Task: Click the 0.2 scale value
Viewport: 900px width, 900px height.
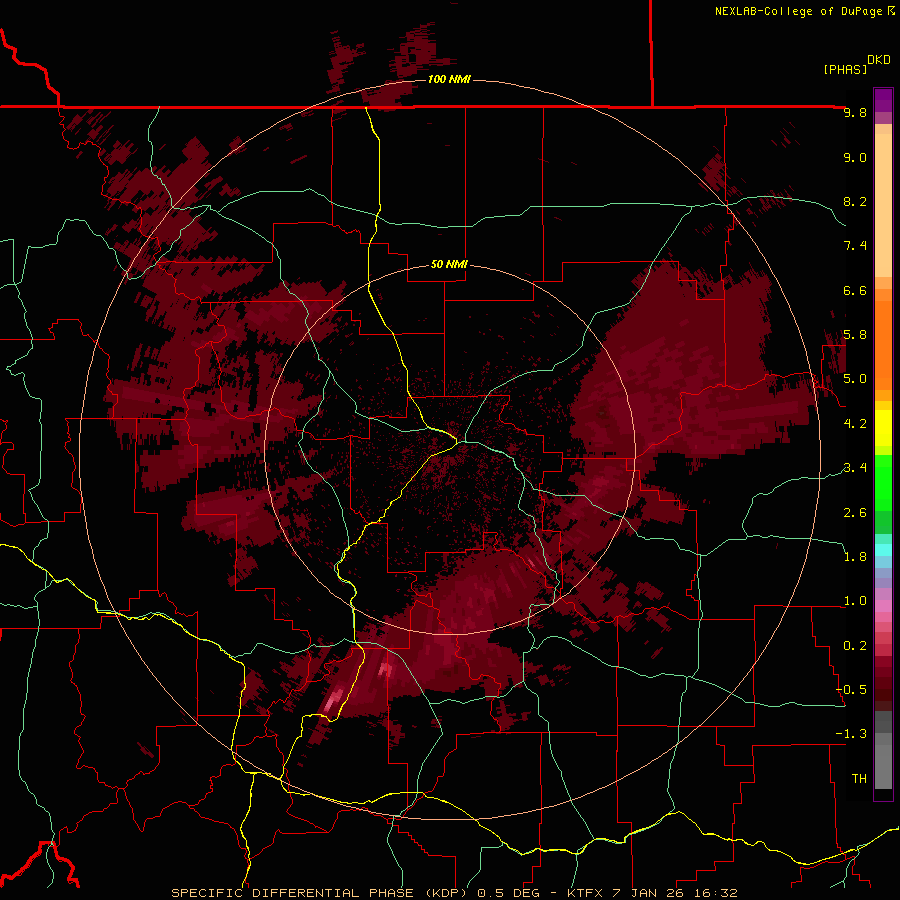Action: click(x=855, y=646)
